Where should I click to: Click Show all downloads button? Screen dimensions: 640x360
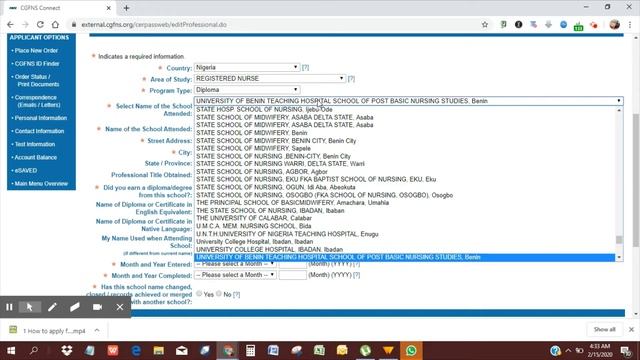coord(604,329)
